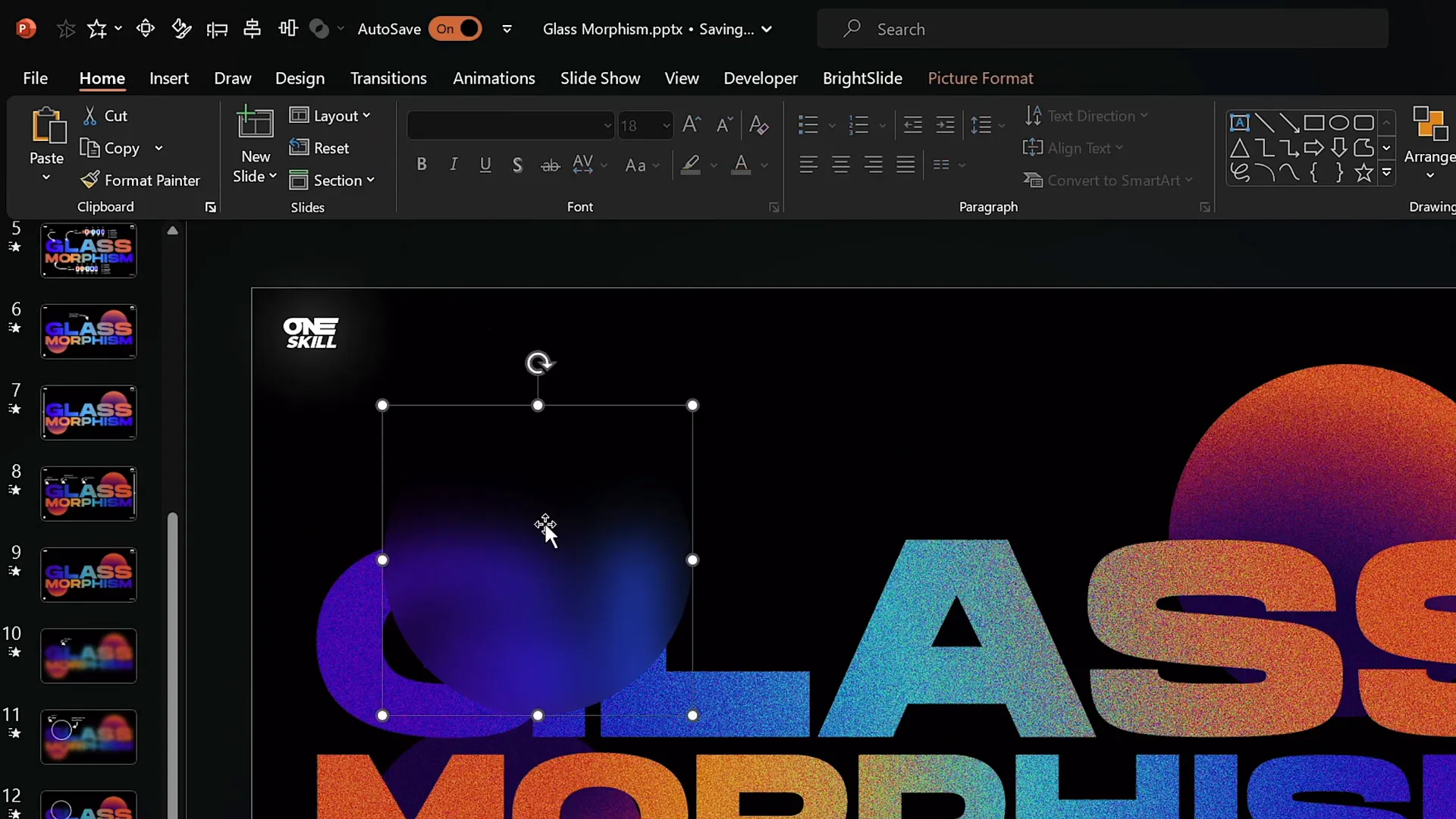This screenshot has width=1456, height=819.
Task: Click the slide panel scroll-up arrow
Action: point(172,231)
